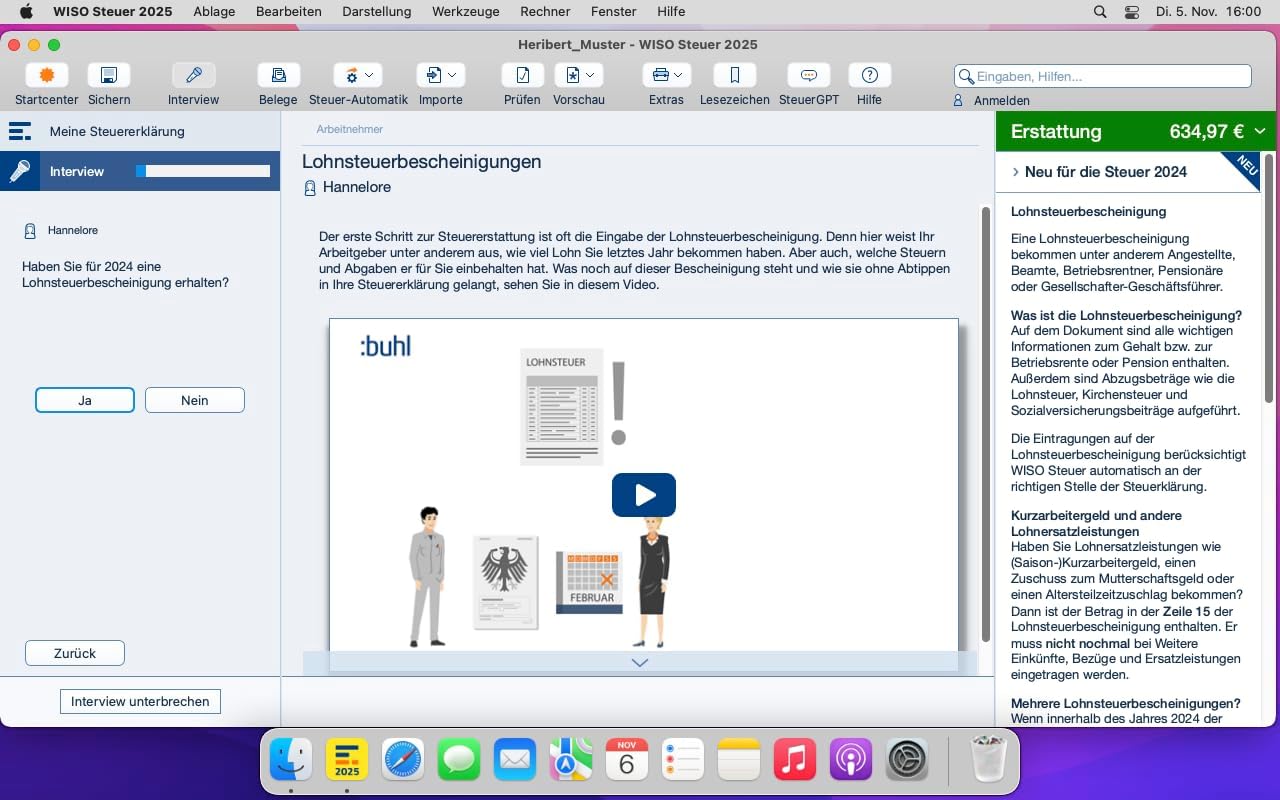Click the help panel scrollbar

1269,278
